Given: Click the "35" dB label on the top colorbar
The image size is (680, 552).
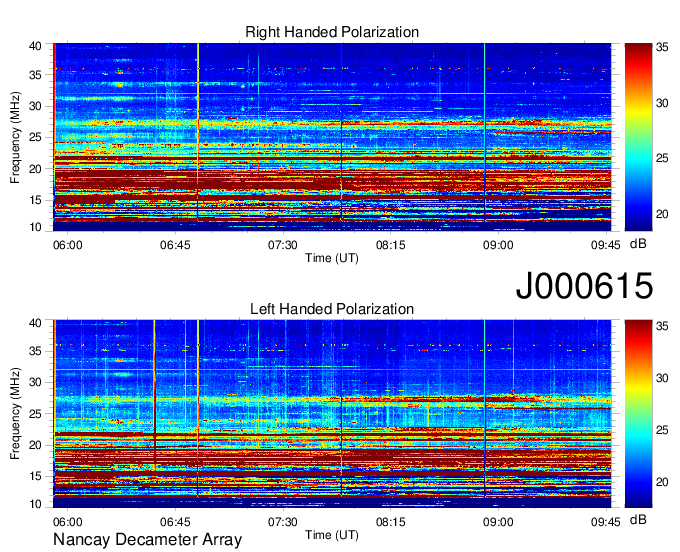Looking at the screenshot, I should pyautogui.click(x=662, y=47).
